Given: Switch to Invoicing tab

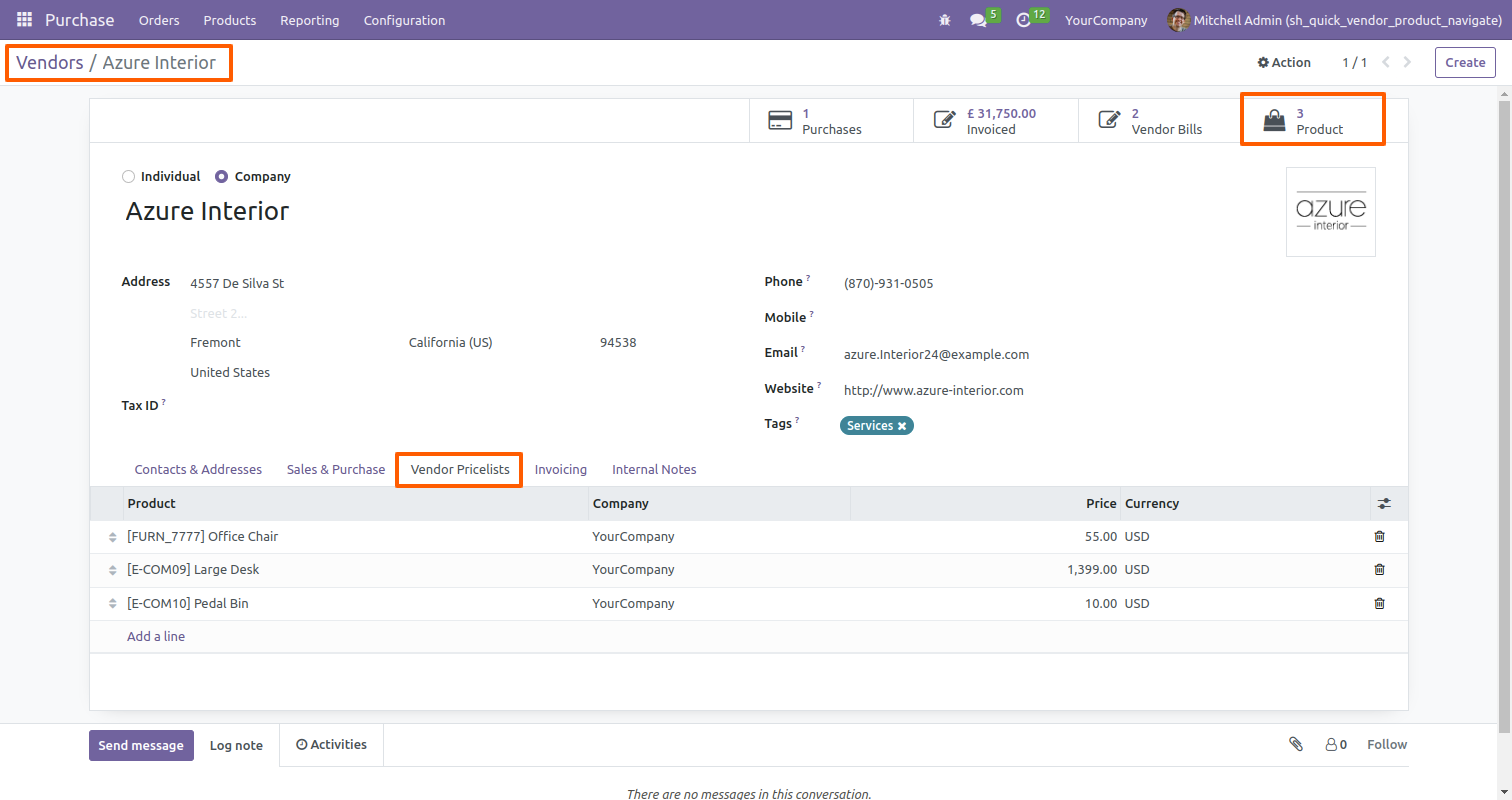Looking at the screenshot, I should (561, 470).
